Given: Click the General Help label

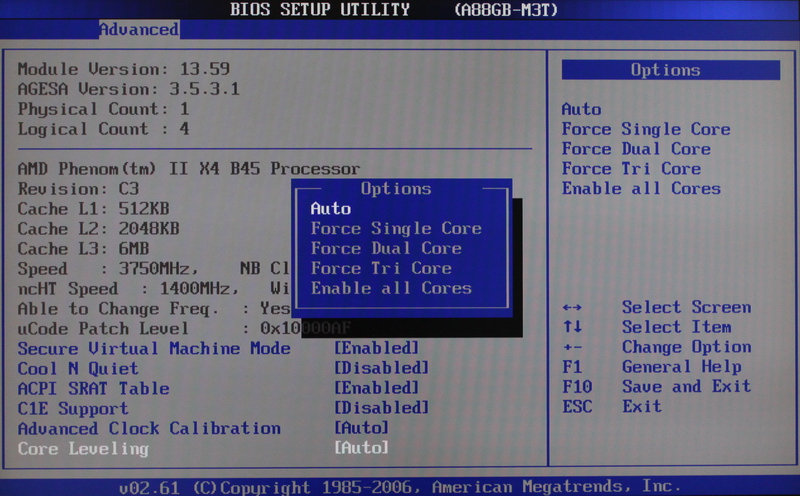Looking at the screenshot, I should [682, 367].
